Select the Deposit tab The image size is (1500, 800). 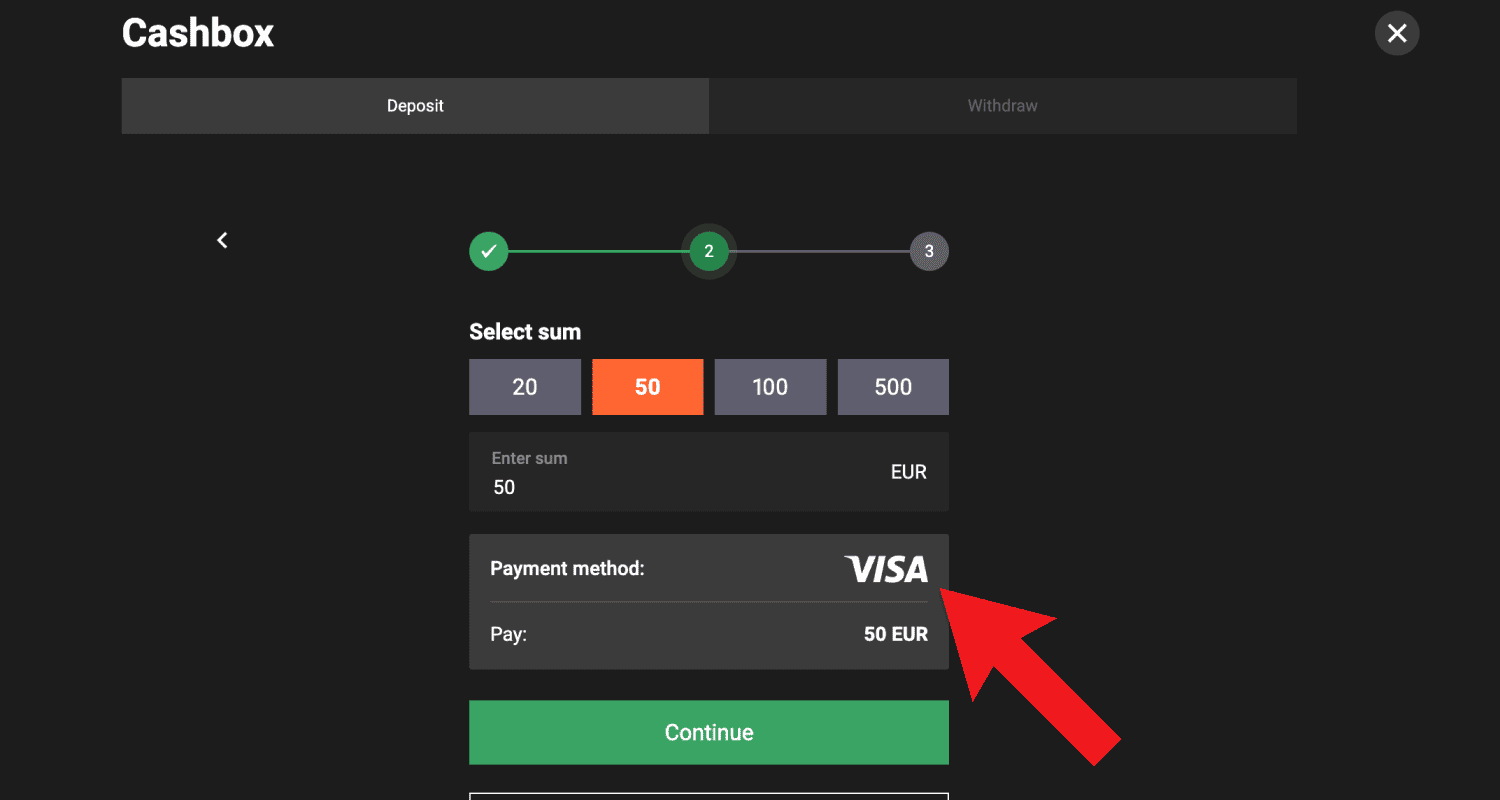coord(415,106)
